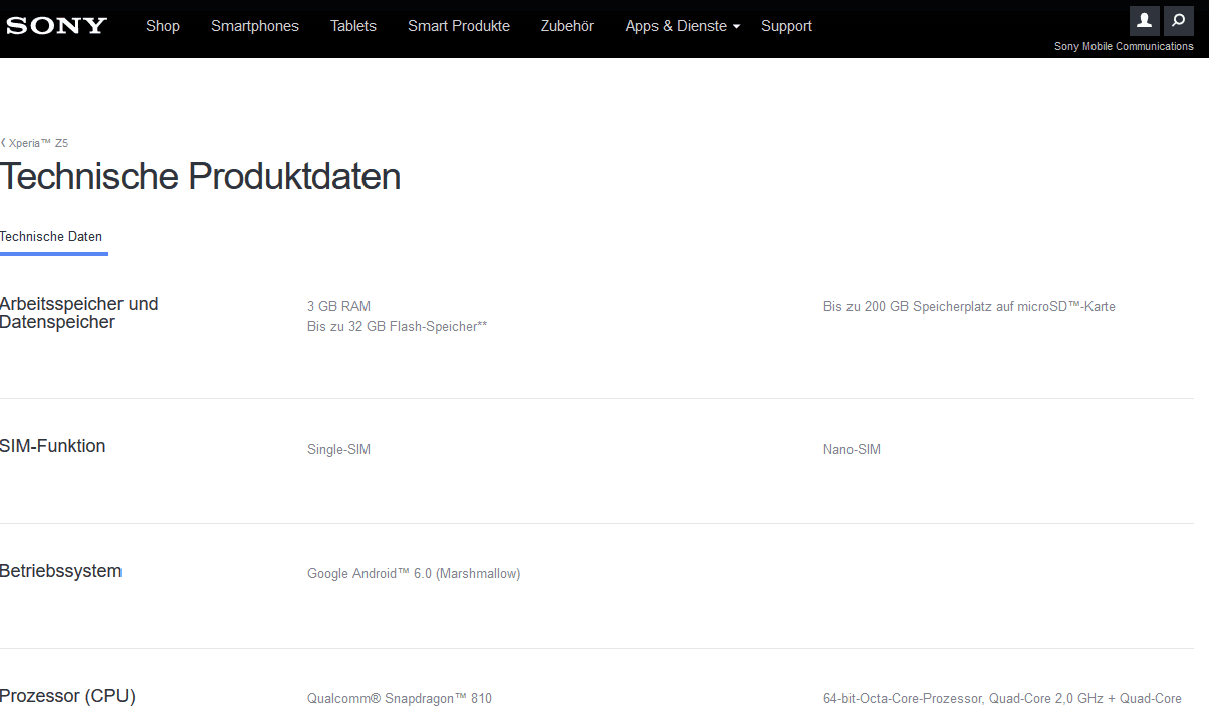Click the 64-bit-Octa-Core-Prozessor text

1002,699
